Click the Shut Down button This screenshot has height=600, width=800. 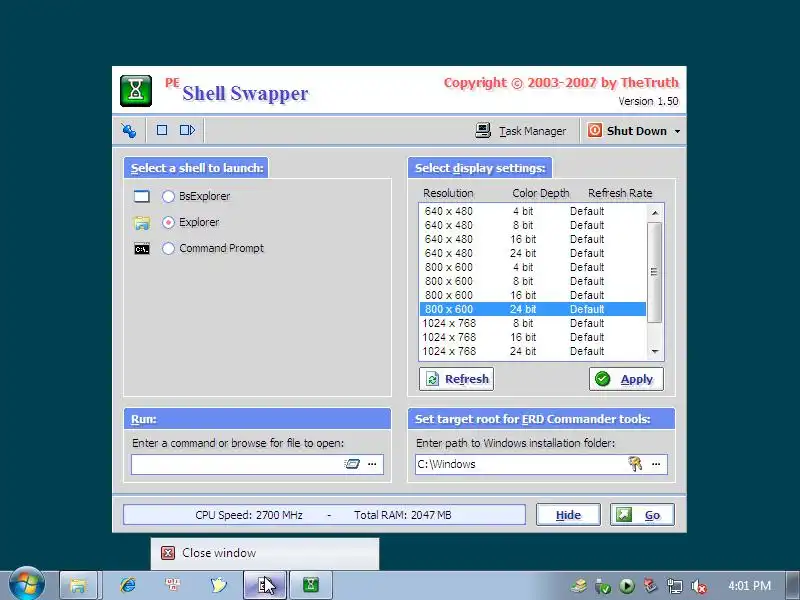[x=628, y=131]
